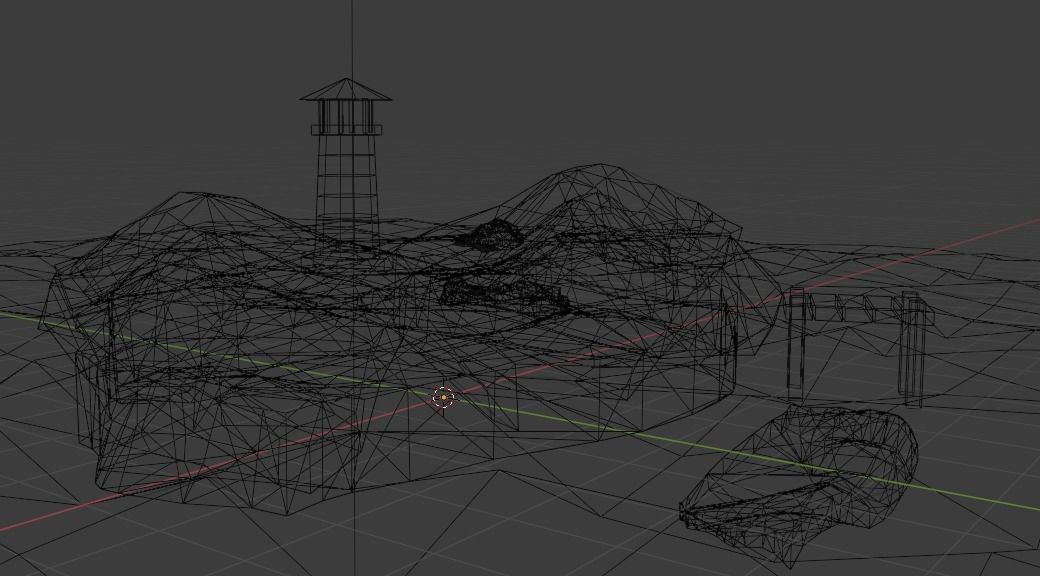Select the dense rock cluster mesh on the island
Screen dimensions: 1040x576
(x=504, y=292)
